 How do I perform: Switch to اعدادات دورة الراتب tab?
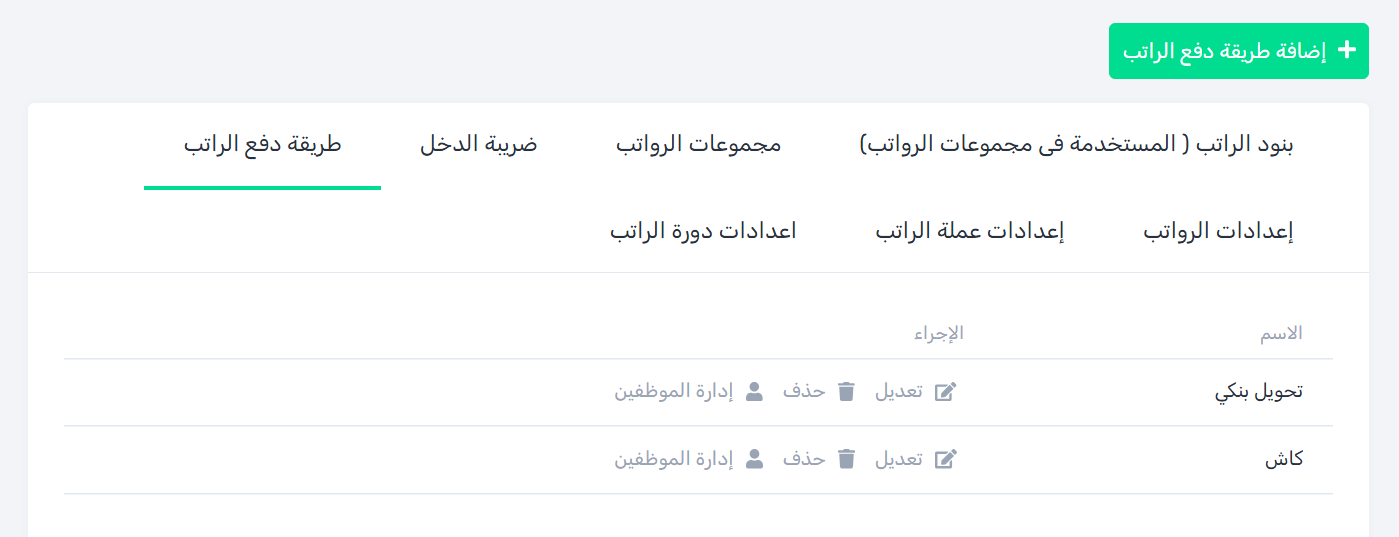[703, 232]
